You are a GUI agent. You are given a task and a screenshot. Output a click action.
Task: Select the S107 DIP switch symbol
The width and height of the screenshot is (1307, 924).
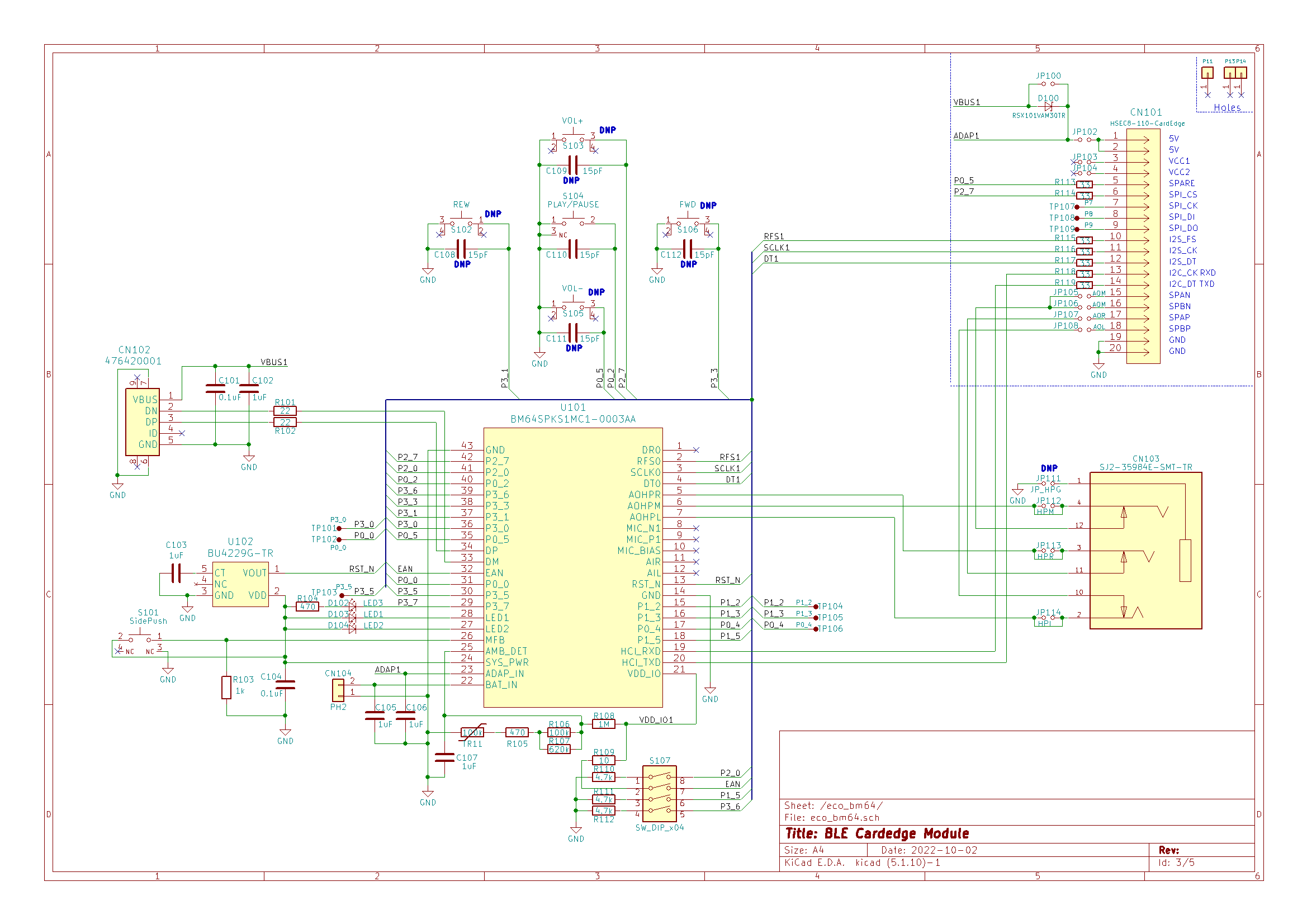pos(659,794)
